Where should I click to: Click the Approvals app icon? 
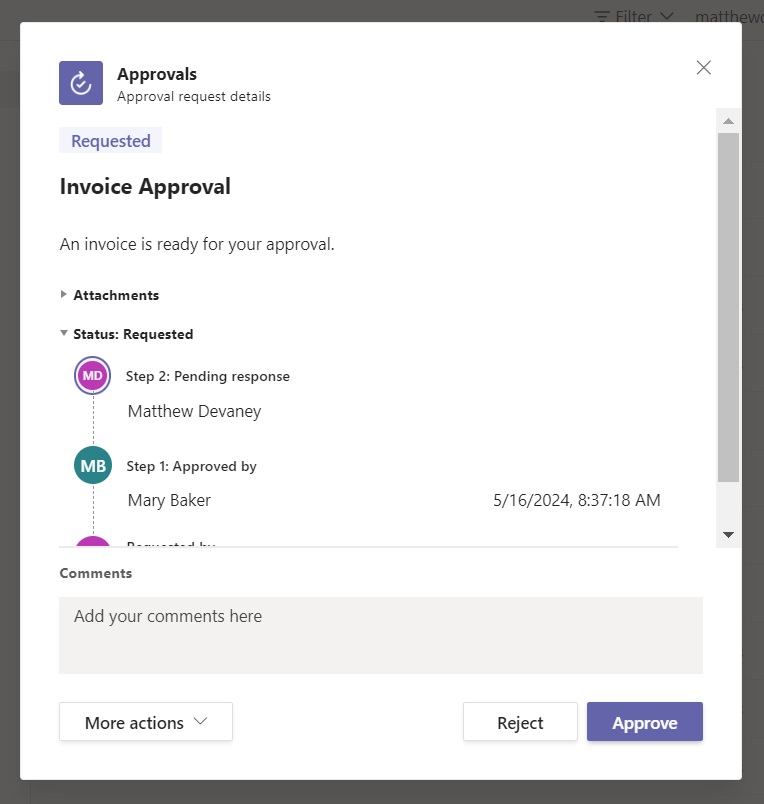pyautogui.click(x=80, y=83)
